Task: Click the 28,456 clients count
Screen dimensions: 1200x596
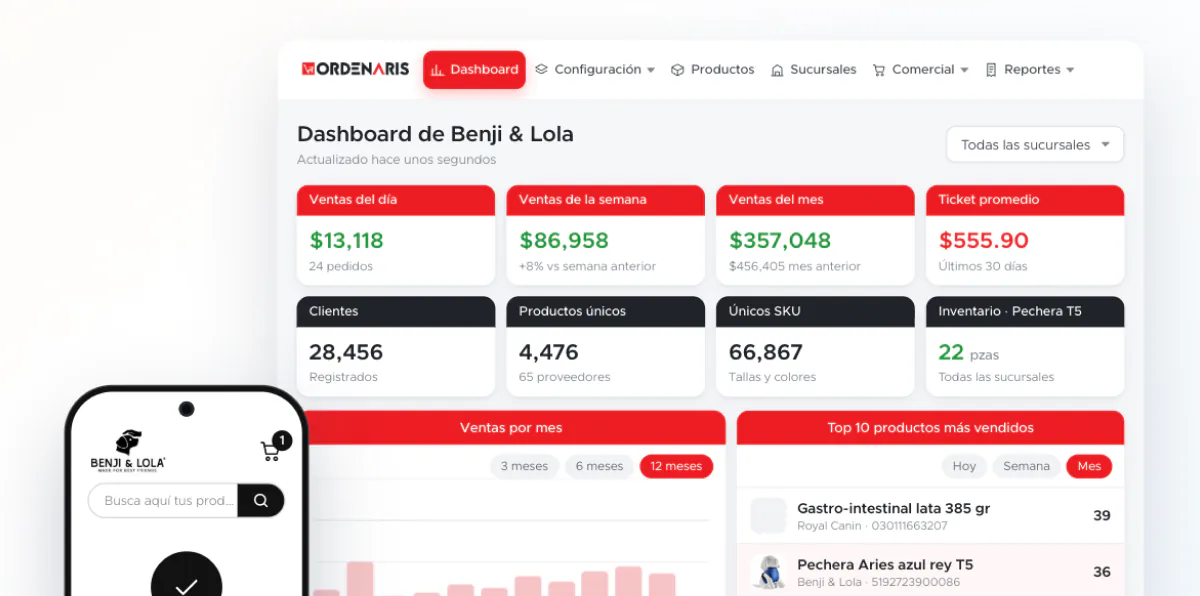Action: [x=346, y=352]
